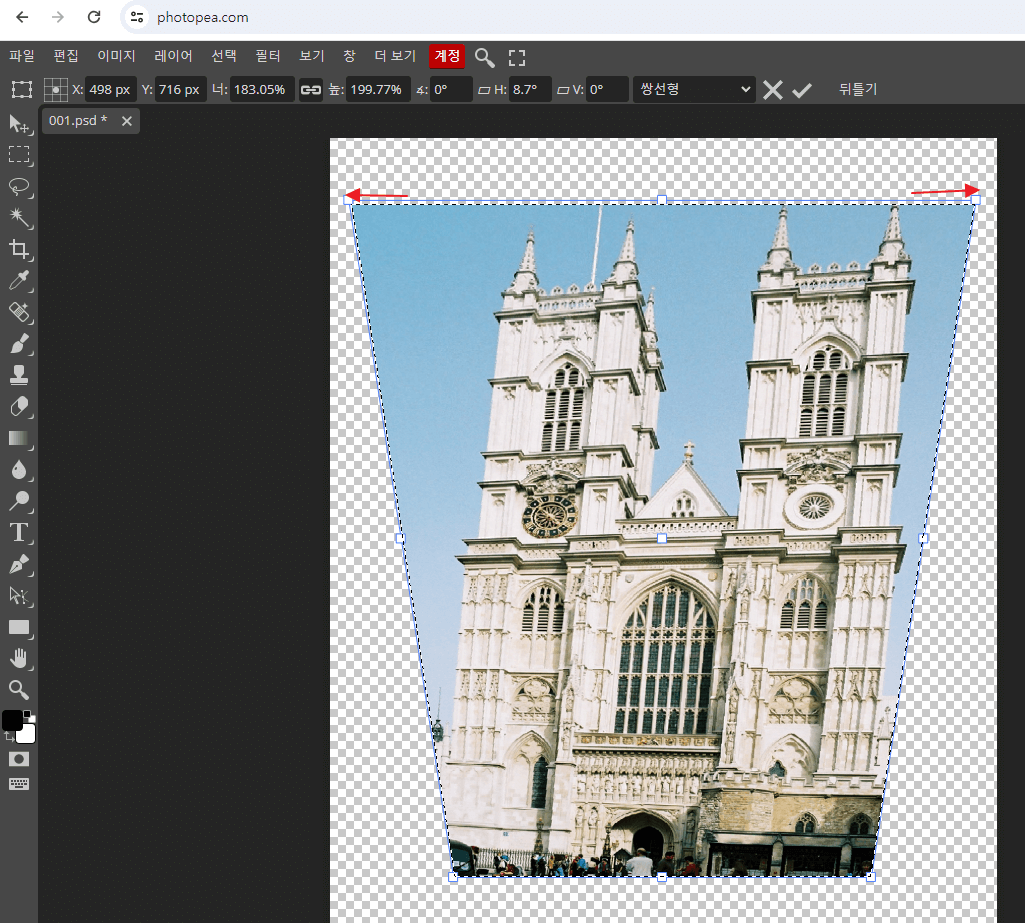Reload the photopea.com page
This screenshot has height=923, width=1025.
pyautogui.click(x=94, y=17)
